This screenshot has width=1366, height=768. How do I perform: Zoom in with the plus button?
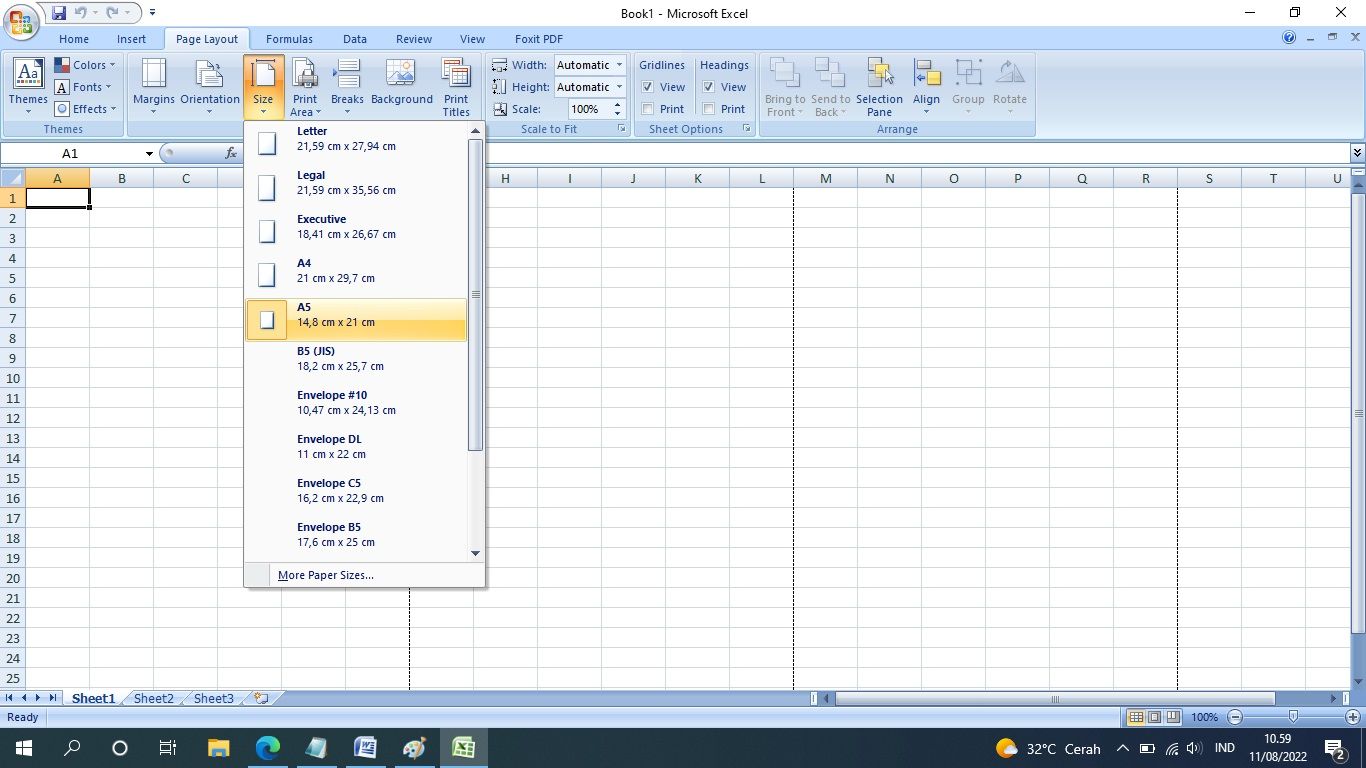[1353, 717]
